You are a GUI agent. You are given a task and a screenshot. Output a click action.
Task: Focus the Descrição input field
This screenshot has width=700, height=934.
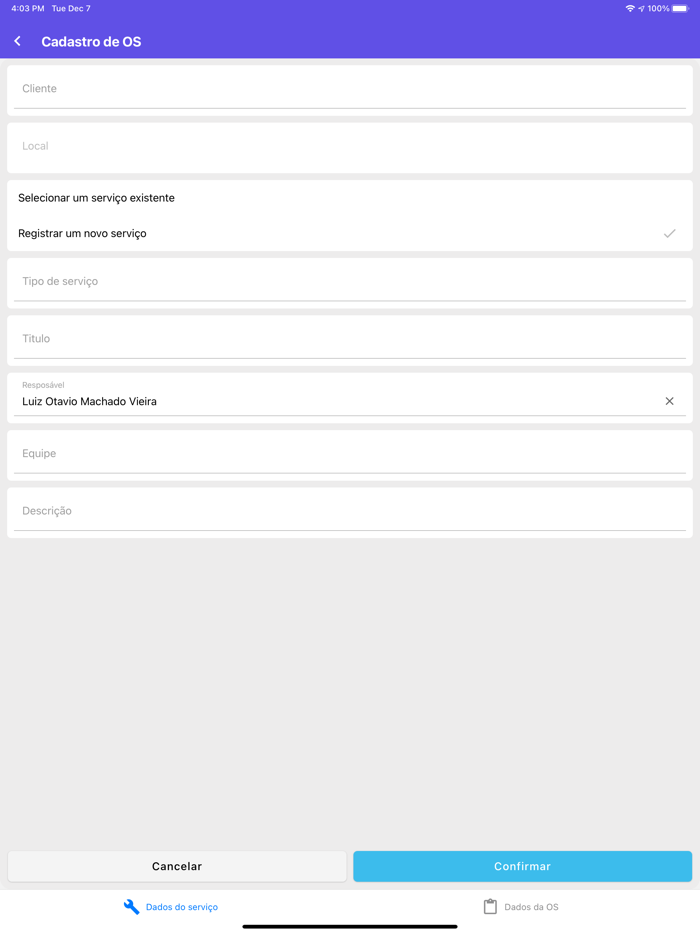click(350, 511)
